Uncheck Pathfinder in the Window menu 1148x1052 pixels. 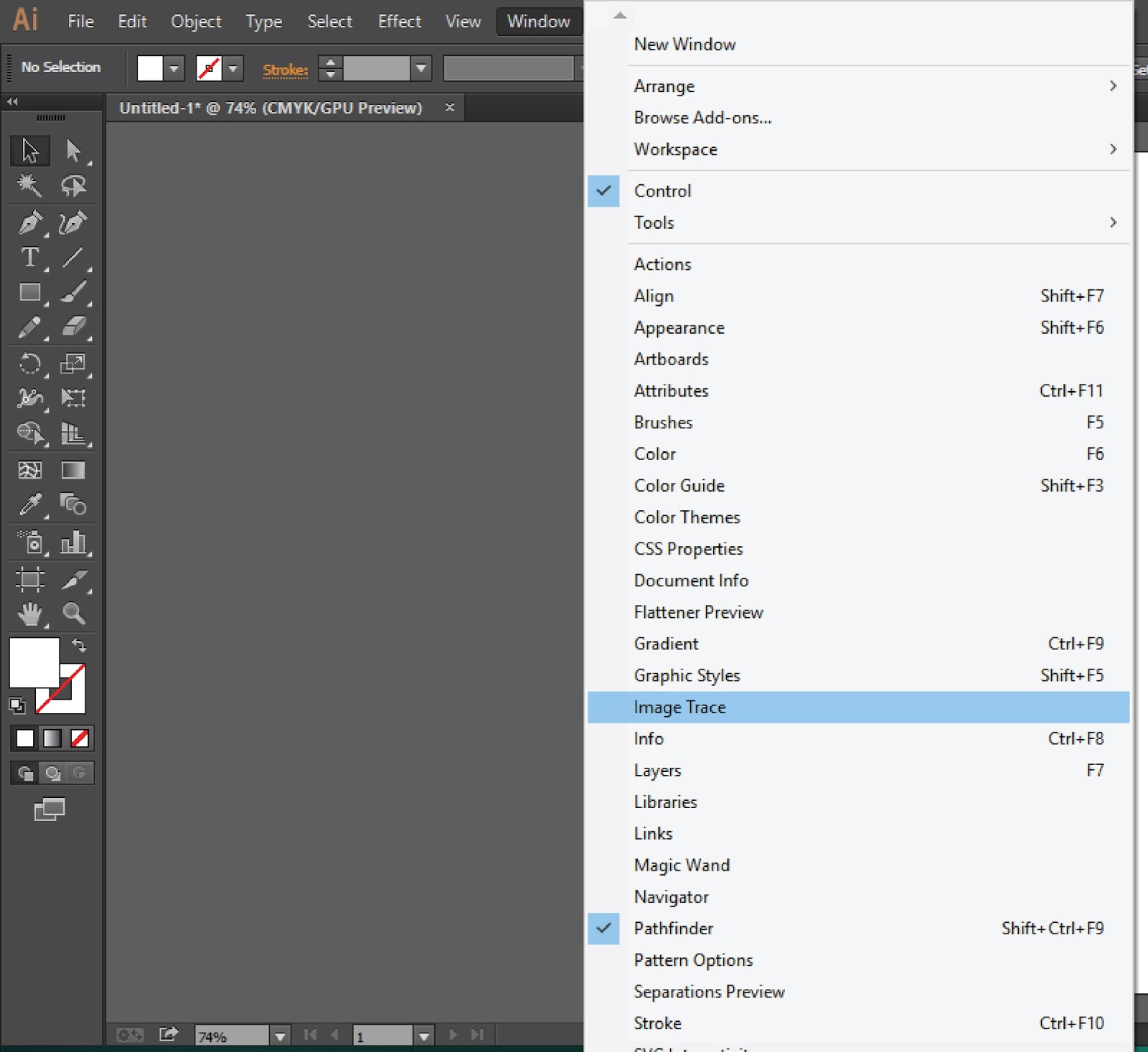673,928
